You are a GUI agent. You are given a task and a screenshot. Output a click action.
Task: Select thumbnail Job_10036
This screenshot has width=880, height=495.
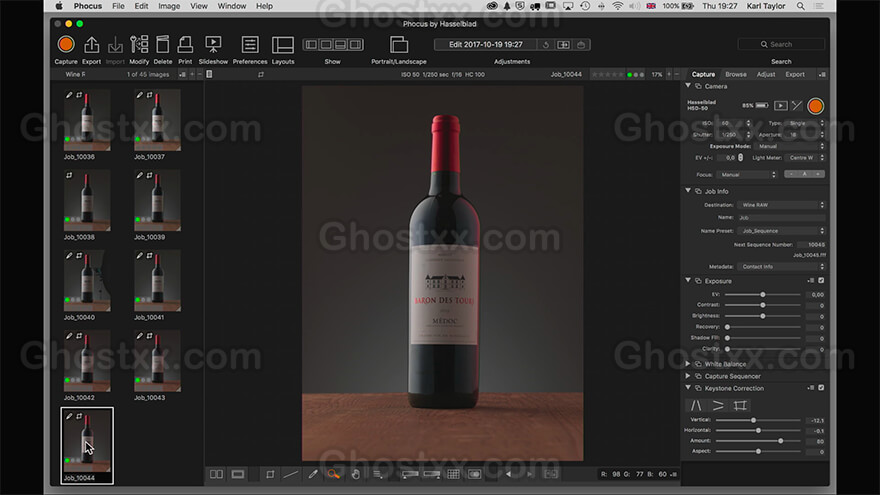(87, 120)
